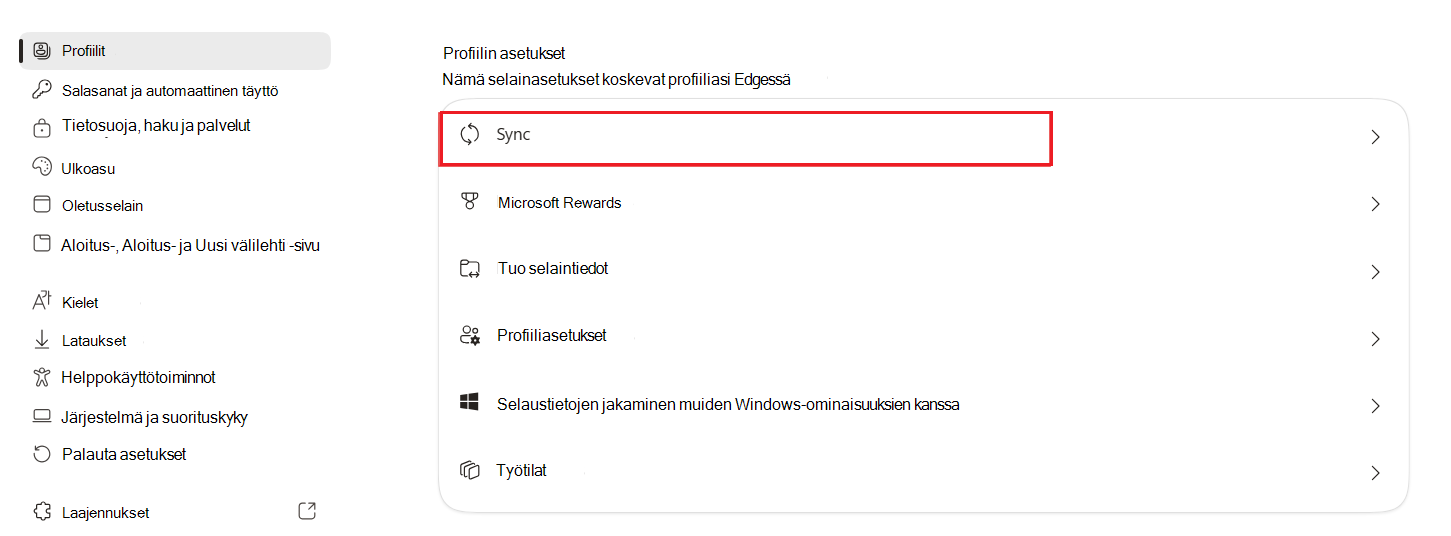Expand the Microsoft Rewards chevron
This screenshot has height=536, width=1451.
pyautogui.click(x=1376, y=204)
